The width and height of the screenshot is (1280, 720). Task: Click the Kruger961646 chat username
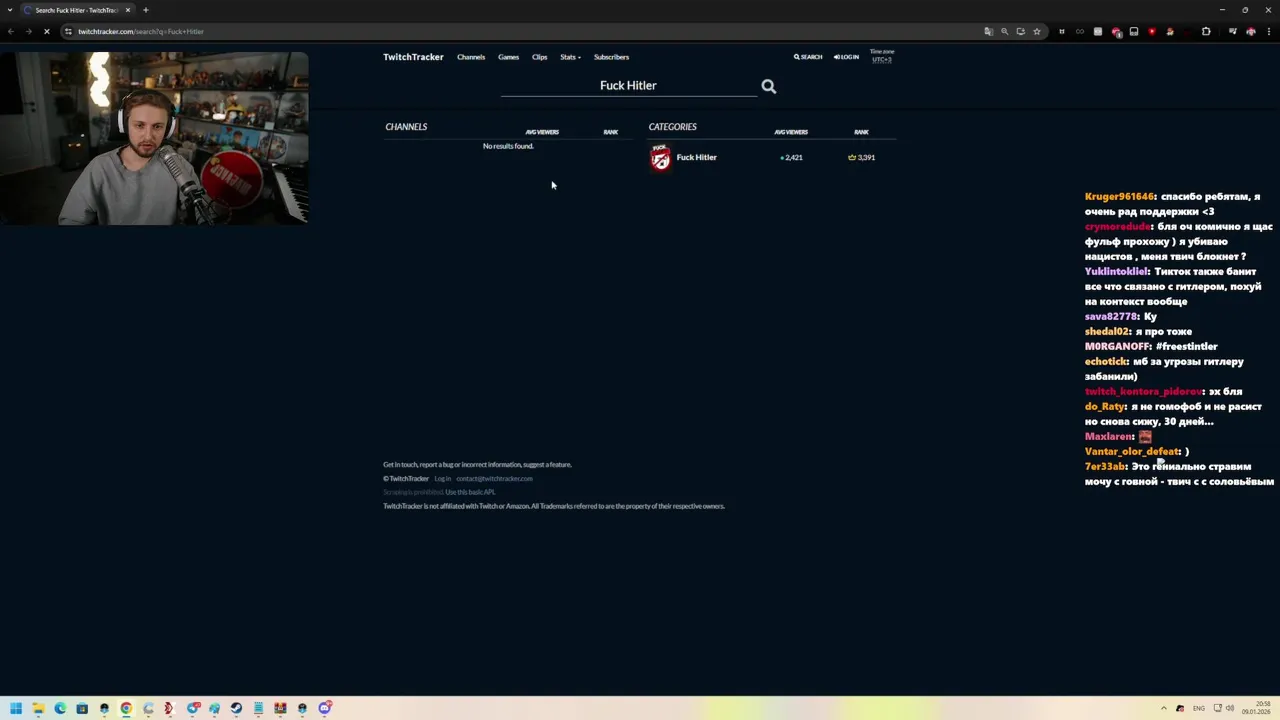1119,197
